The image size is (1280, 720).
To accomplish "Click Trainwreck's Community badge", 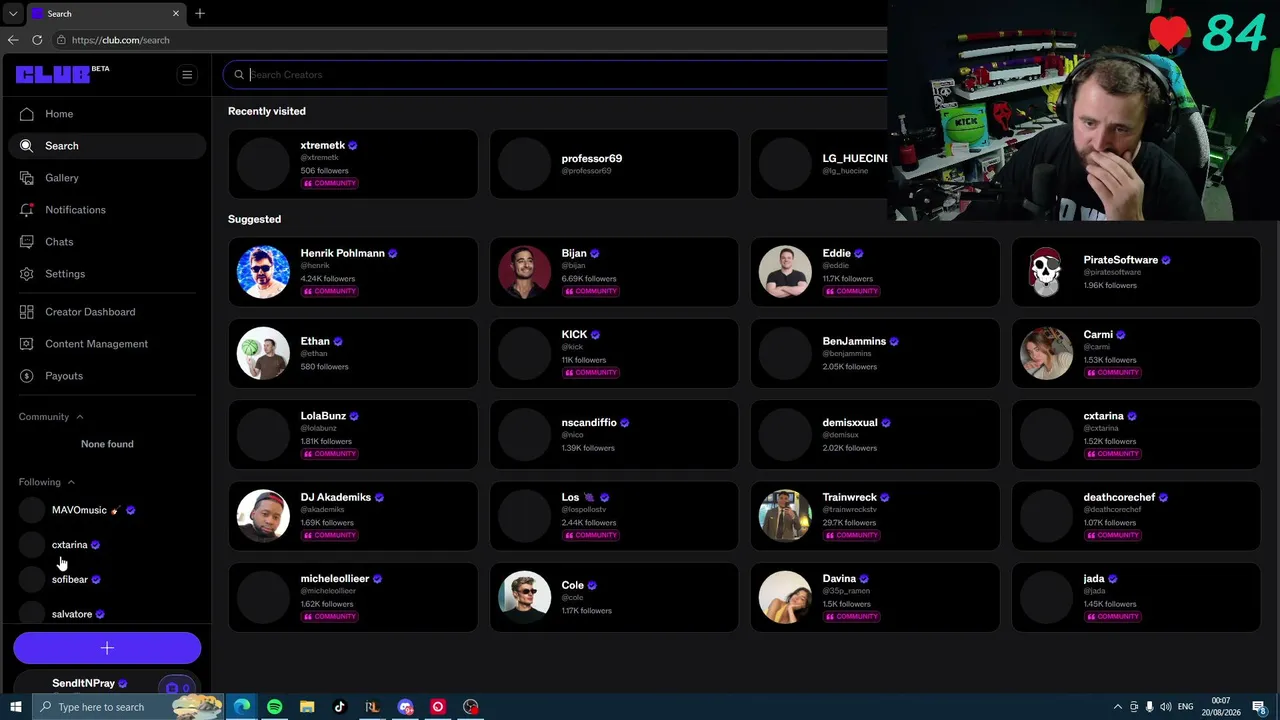I will pyautogui.click(x=852, y=535).
